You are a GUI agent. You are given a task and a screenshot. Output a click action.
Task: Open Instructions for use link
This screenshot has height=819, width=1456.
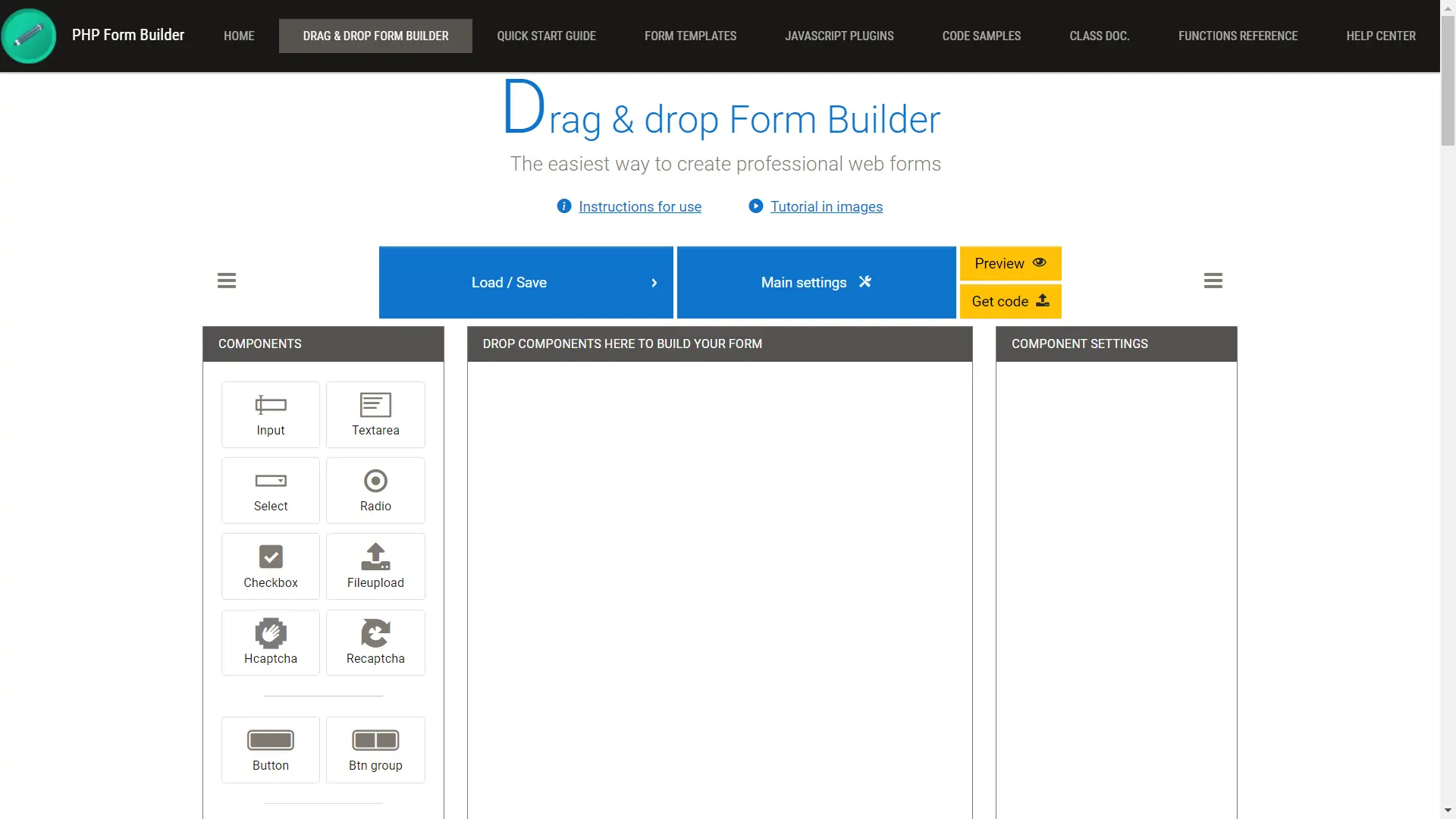pos(639,206)
